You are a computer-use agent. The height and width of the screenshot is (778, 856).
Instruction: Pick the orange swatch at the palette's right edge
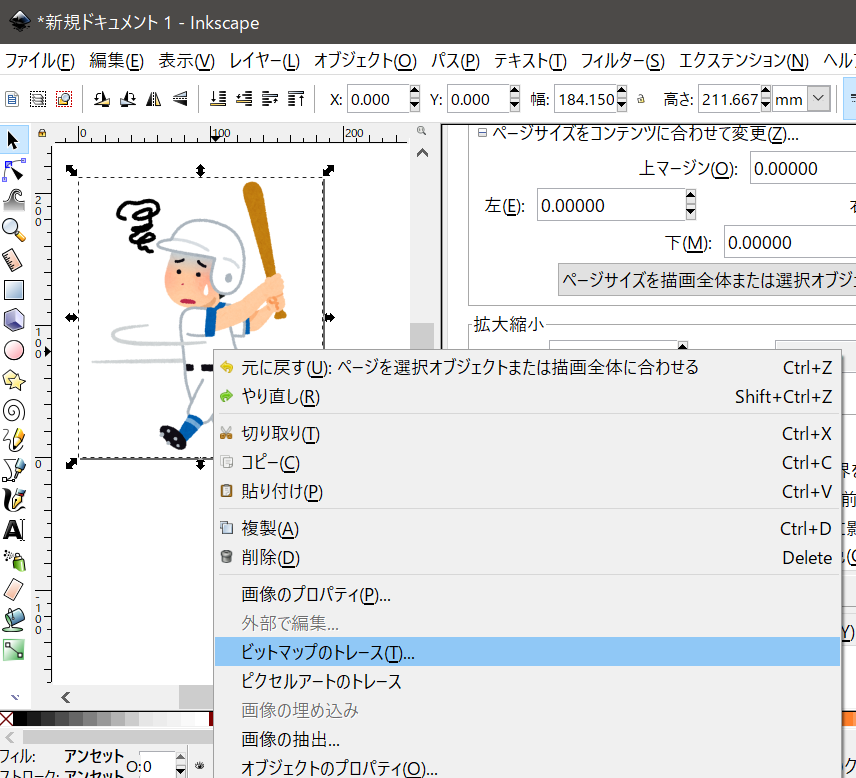tap(848, 718)
